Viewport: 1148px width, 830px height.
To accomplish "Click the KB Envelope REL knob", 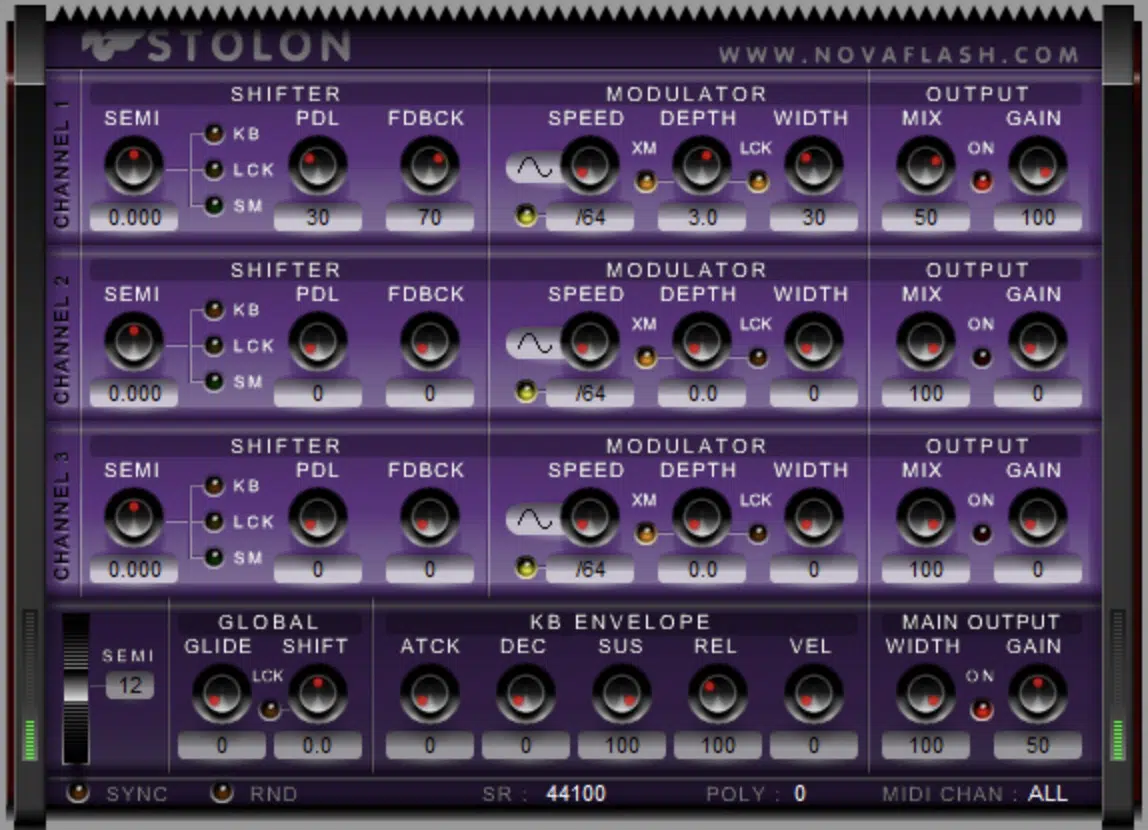I will pos(718,694).
